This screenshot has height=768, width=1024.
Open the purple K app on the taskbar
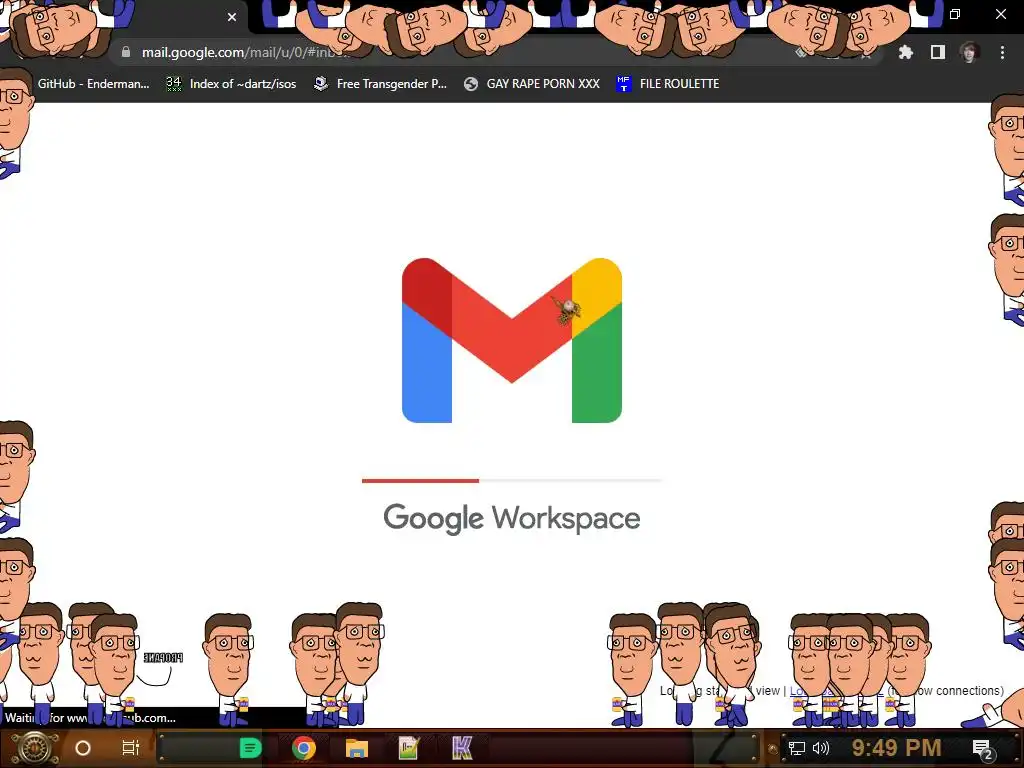462,748
